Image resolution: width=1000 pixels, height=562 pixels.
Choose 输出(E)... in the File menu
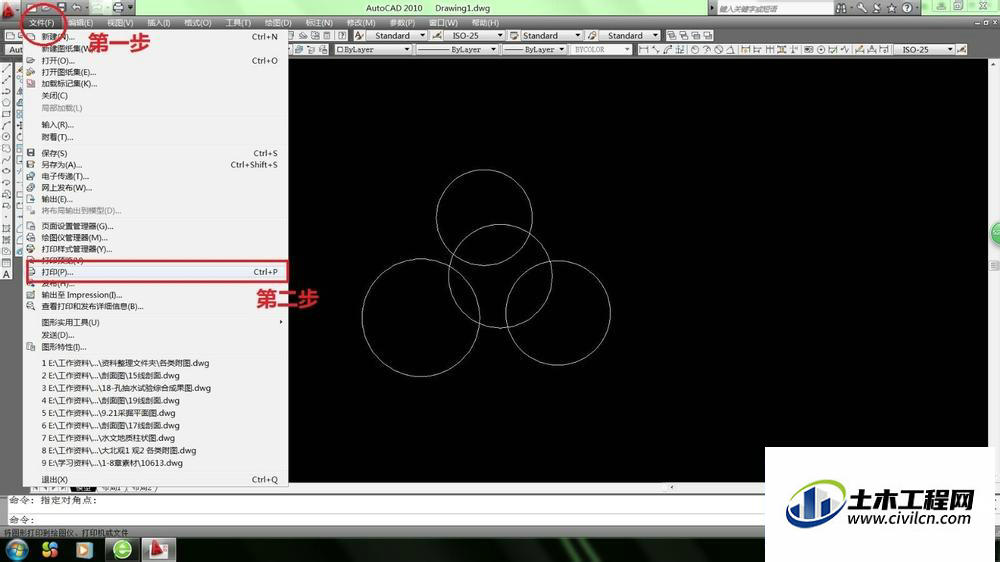pyautogui.click(x=156, y=200)
